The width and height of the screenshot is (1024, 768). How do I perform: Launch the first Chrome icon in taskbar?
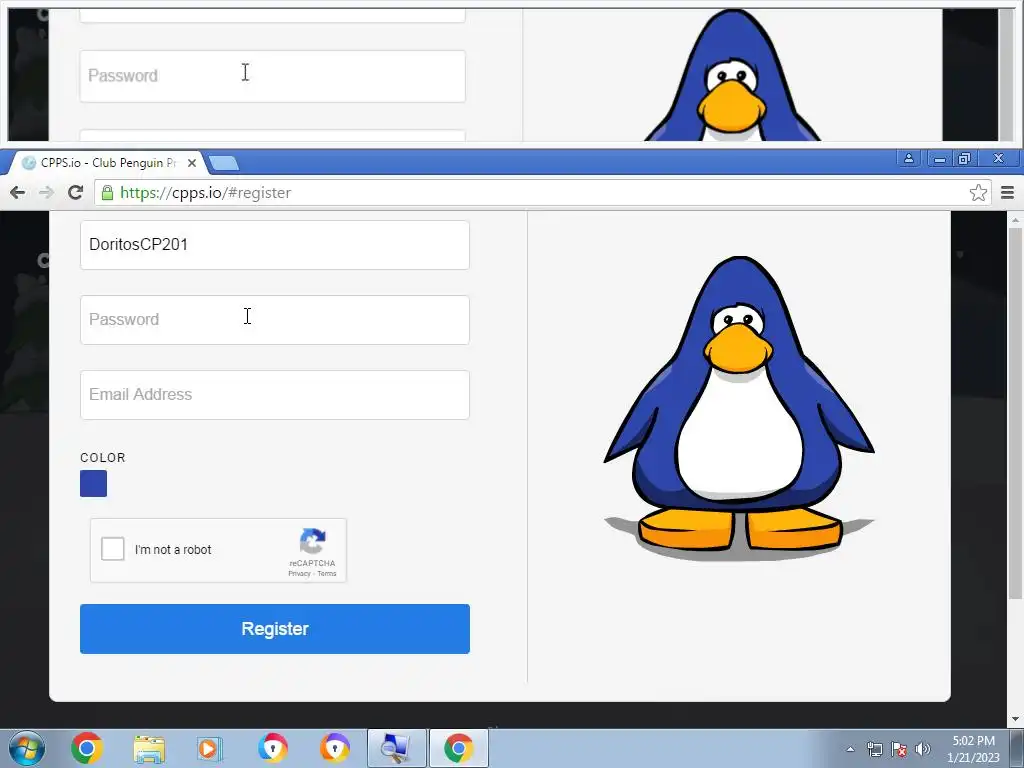pos(87,748)
